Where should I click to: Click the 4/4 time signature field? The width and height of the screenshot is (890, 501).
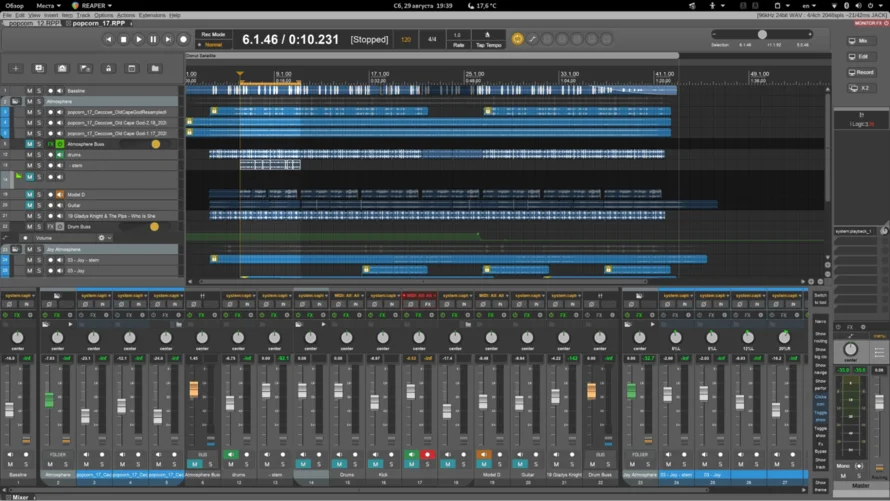tap(432, 40)
